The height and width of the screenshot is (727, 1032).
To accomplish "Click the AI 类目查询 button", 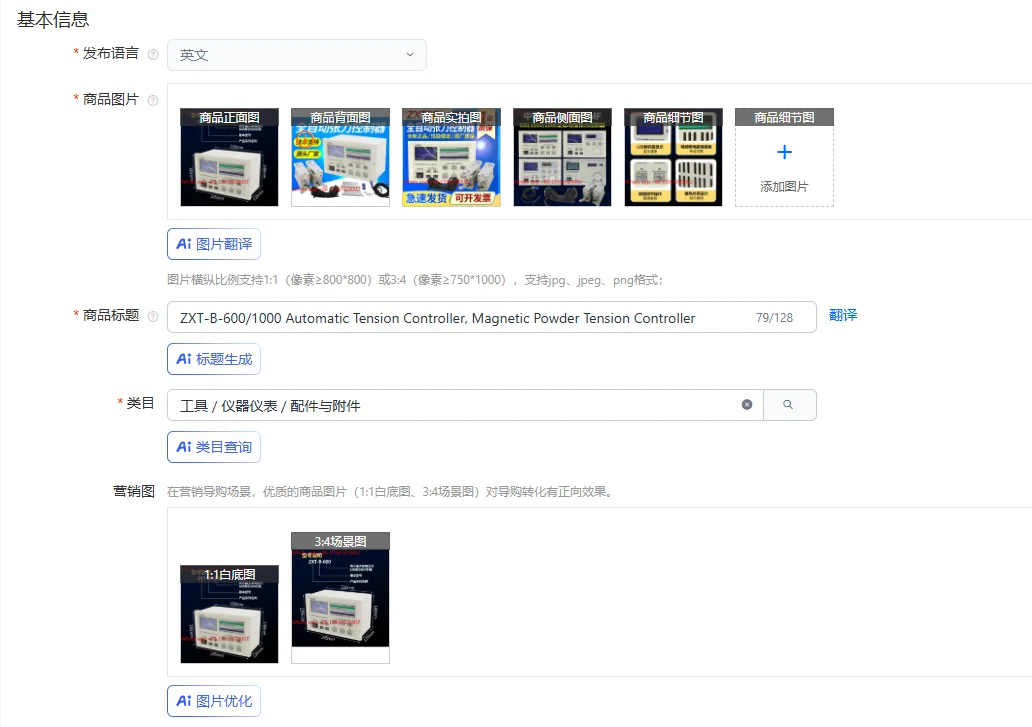I will tap(214, 447).
